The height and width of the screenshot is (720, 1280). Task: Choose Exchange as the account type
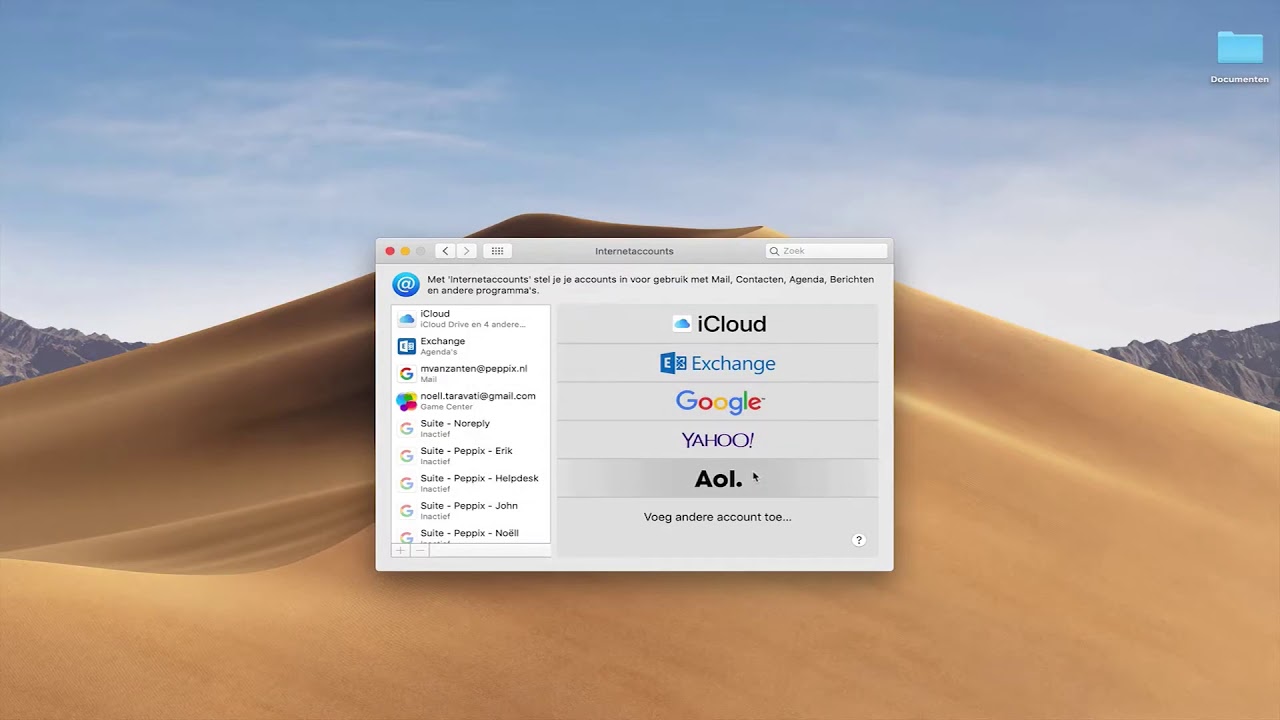pyautogui.click(x=718, y=363)
